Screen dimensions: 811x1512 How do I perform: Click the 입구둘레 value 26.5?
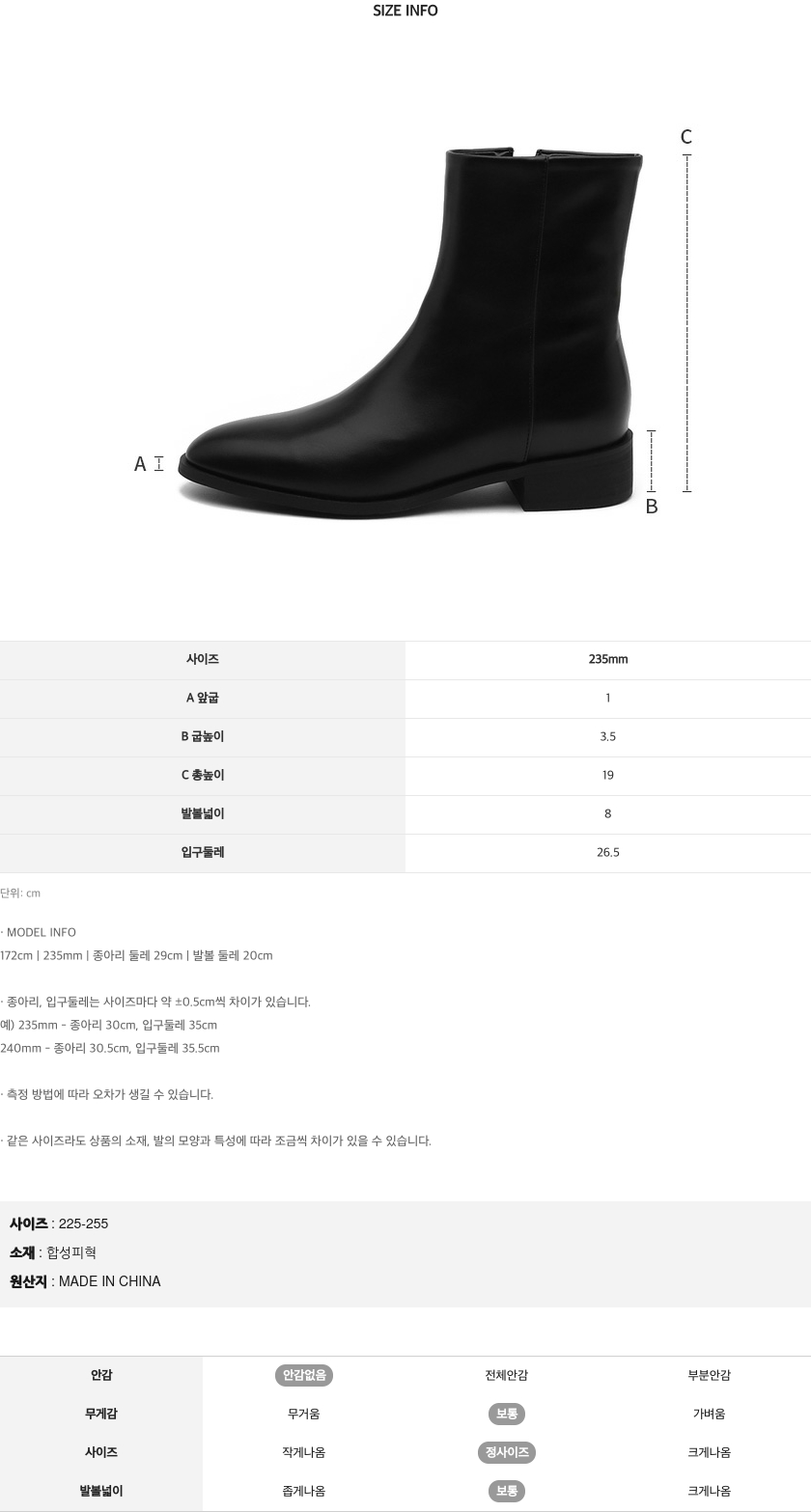click(x=608, y=852)
